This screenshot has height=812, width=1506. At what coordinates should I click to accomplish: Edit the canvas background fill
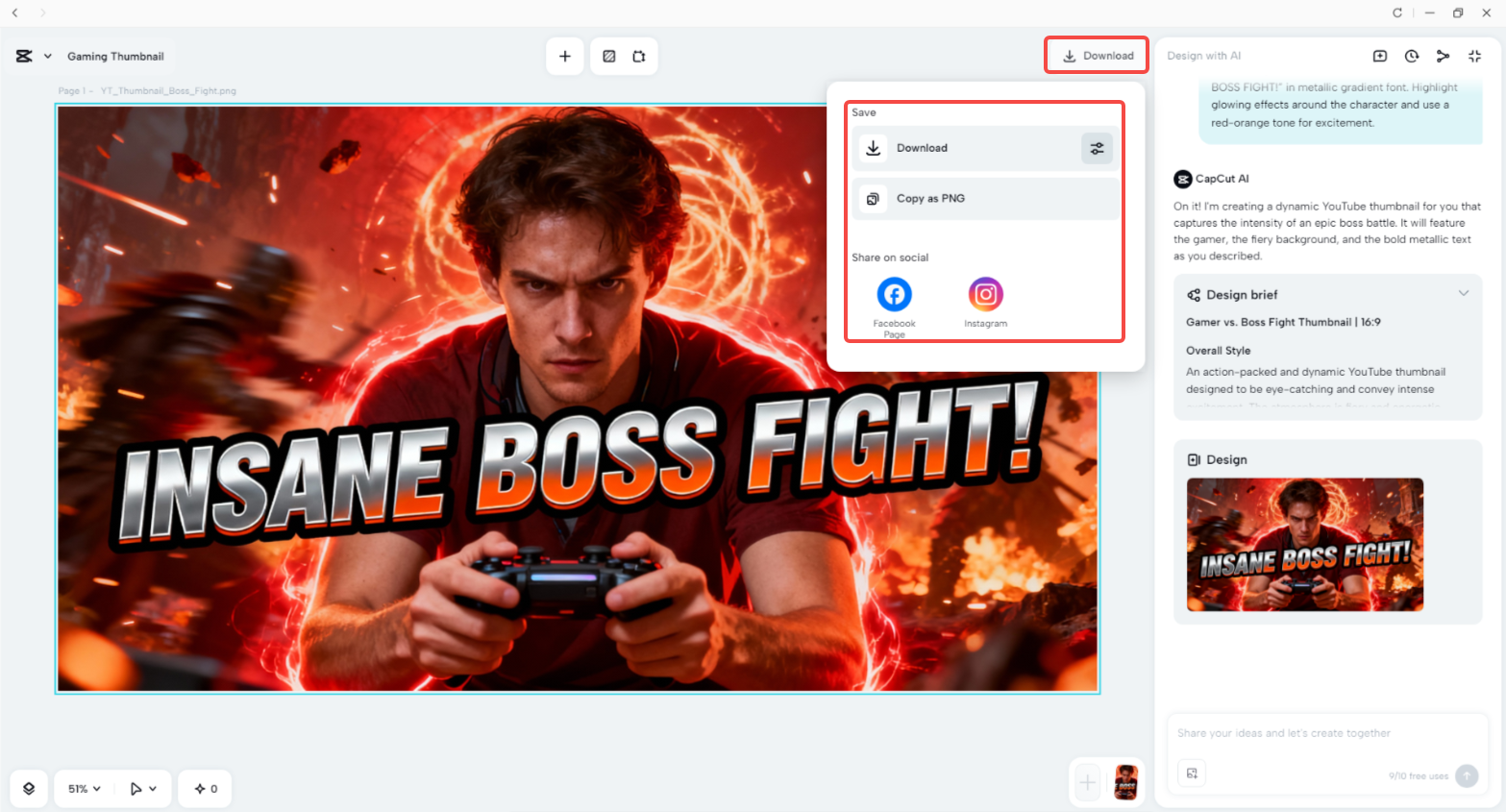608,56
